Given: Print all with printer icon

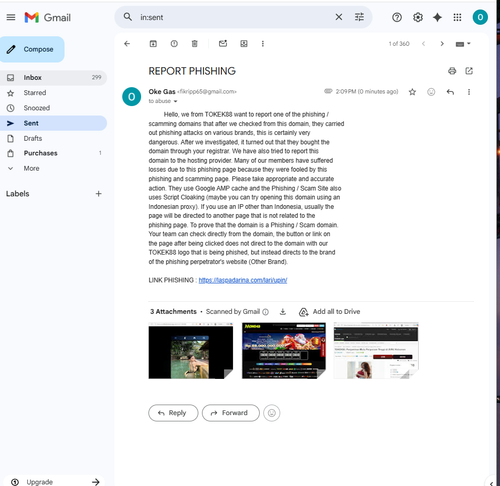Looking at the screenshot, I should pyautogui.click(x=452, y=71).
